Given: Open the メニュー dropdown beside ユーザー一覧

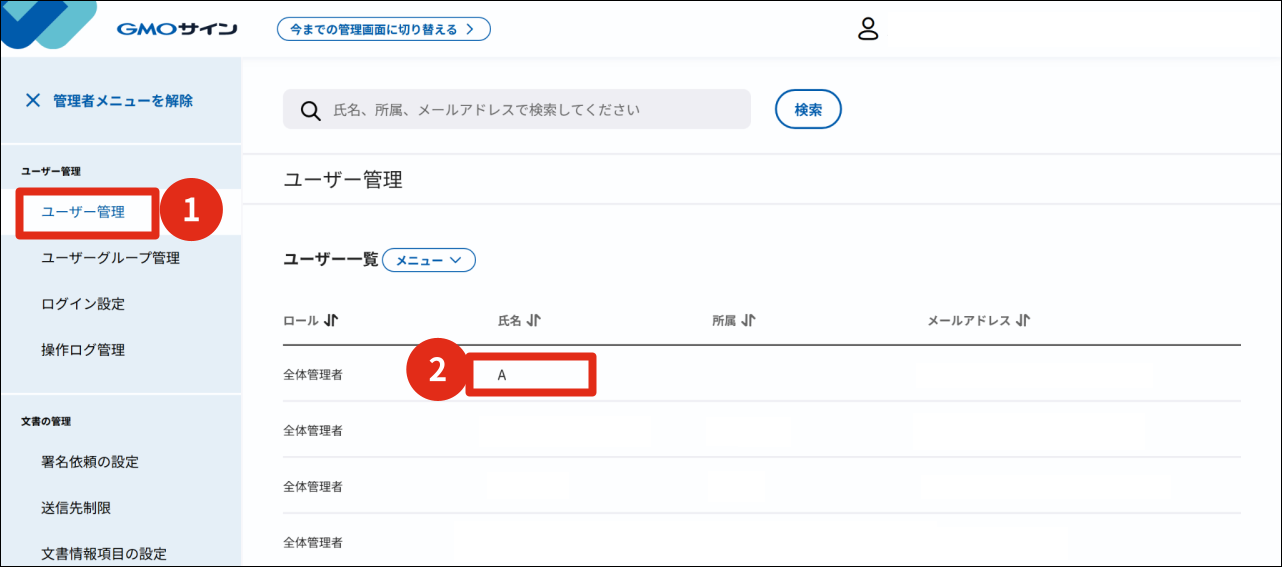Looking at the screenshot, I should [x=428, y=260].
